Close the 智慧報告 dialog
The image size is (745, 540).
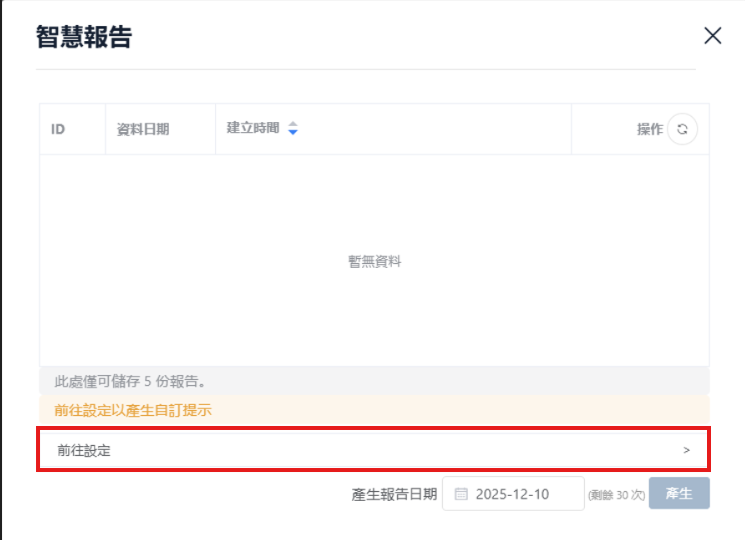pos(712,36)
